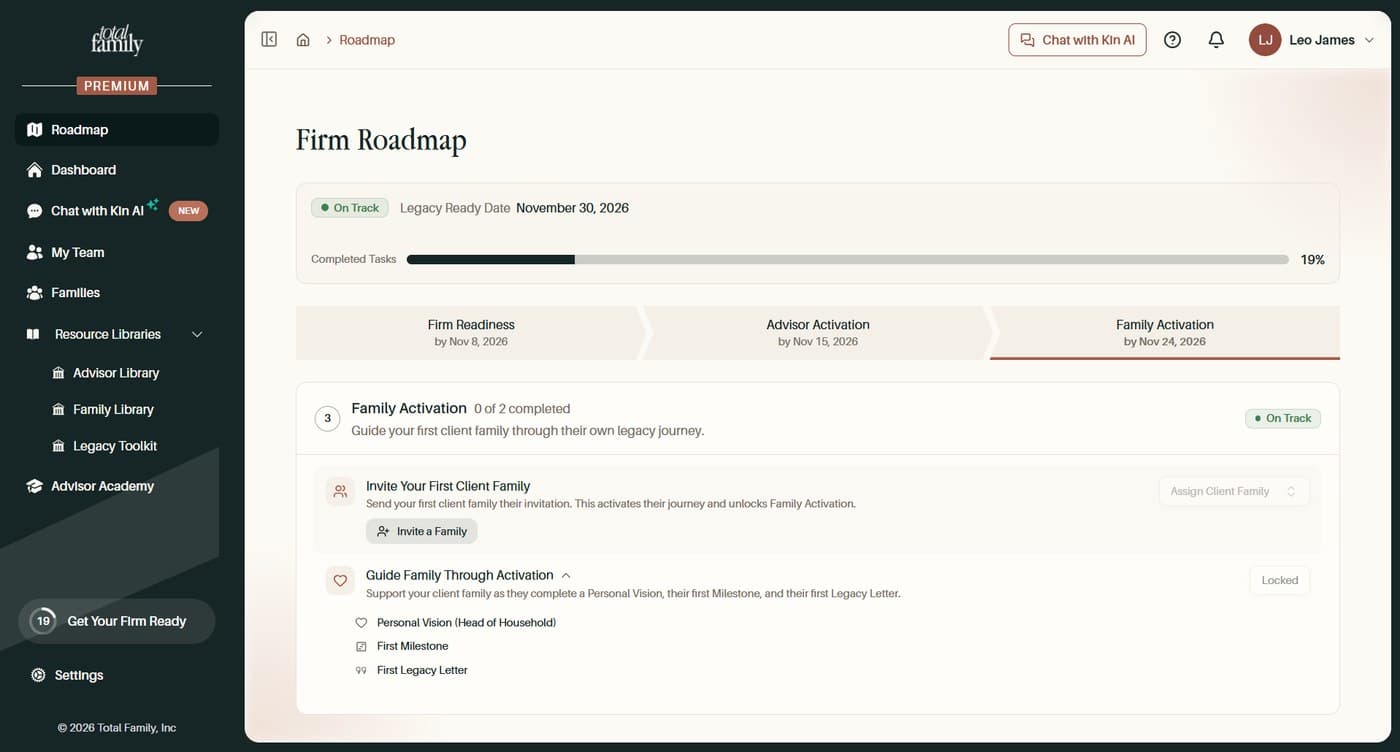The height and width of the screenshot is (752, 1400).
Task: Click the Locked button
Action: pos(1280,580)
